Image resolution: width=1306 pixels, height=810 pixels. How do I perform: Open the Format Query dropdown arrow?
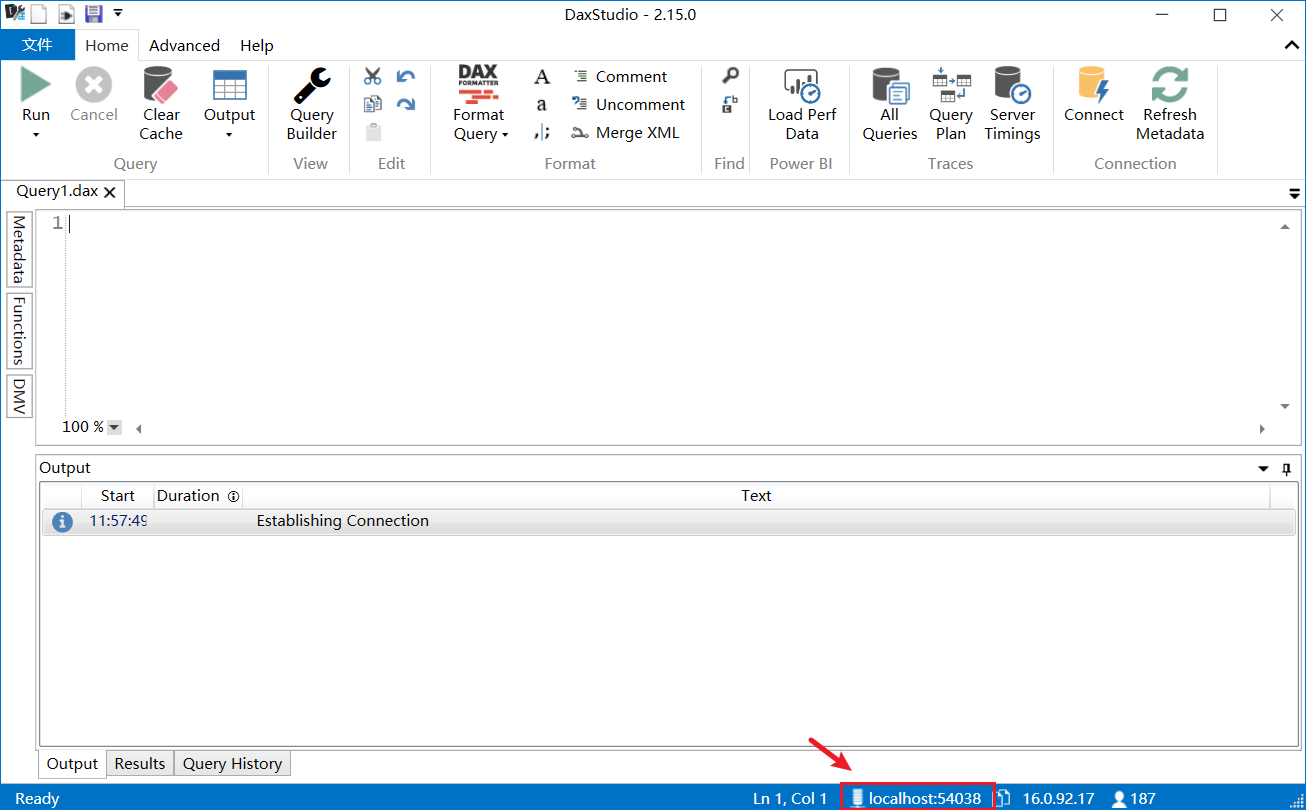pos(505,135)
